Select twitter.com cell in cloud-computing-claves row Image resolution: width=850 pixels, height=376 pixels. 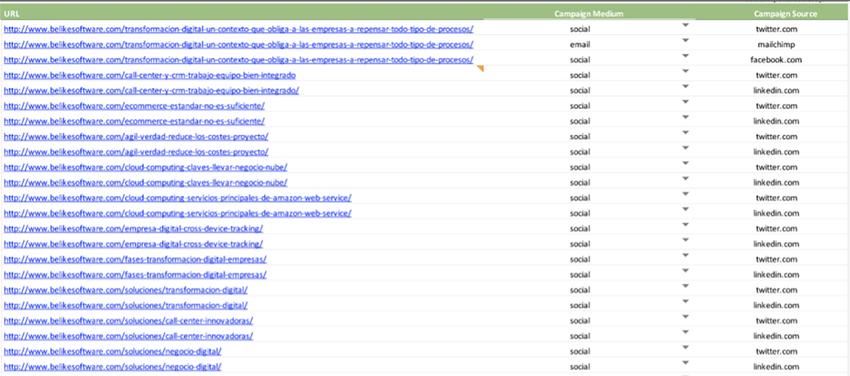776,167
